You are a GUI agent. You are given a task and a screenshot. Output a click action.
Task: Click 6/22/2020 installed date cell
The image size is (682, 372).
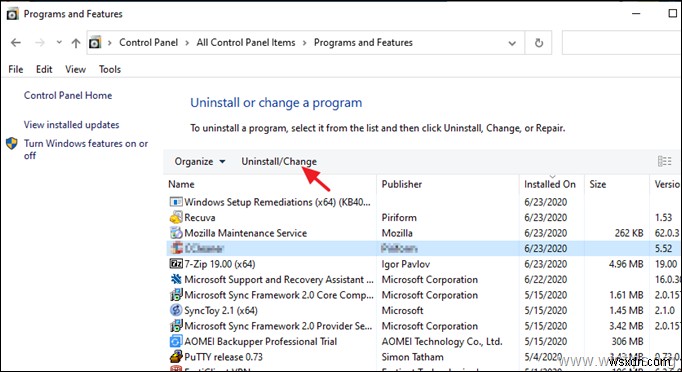(x=545, y=279)
